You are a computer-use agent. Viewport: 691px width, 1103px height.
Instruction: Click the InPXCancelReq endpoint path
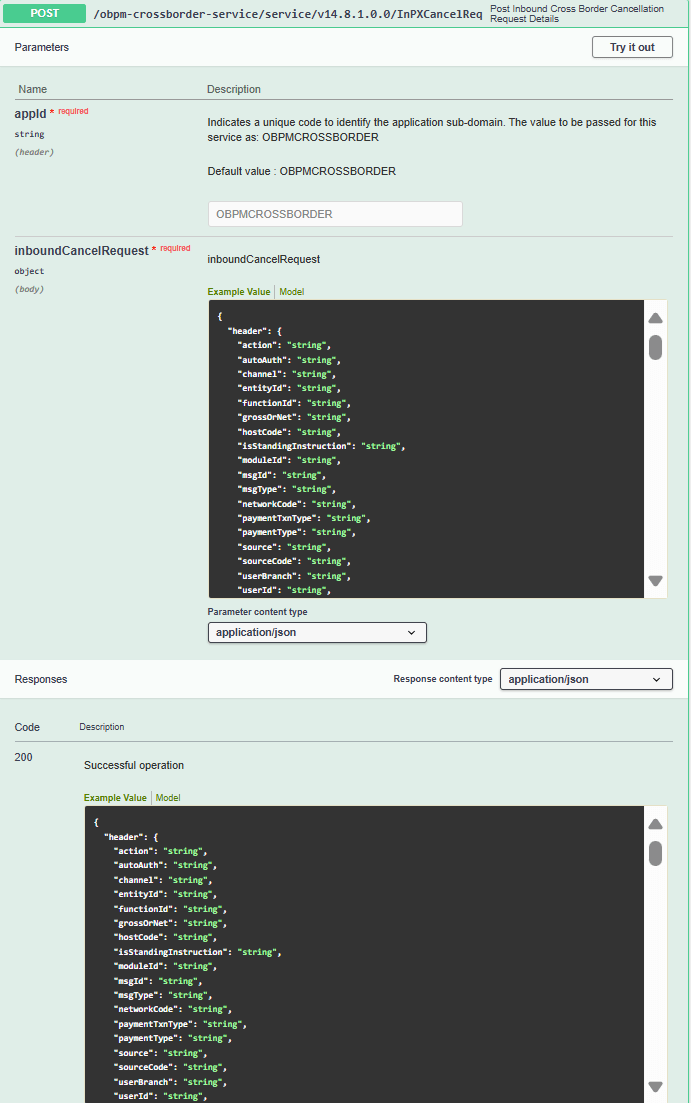288,14
